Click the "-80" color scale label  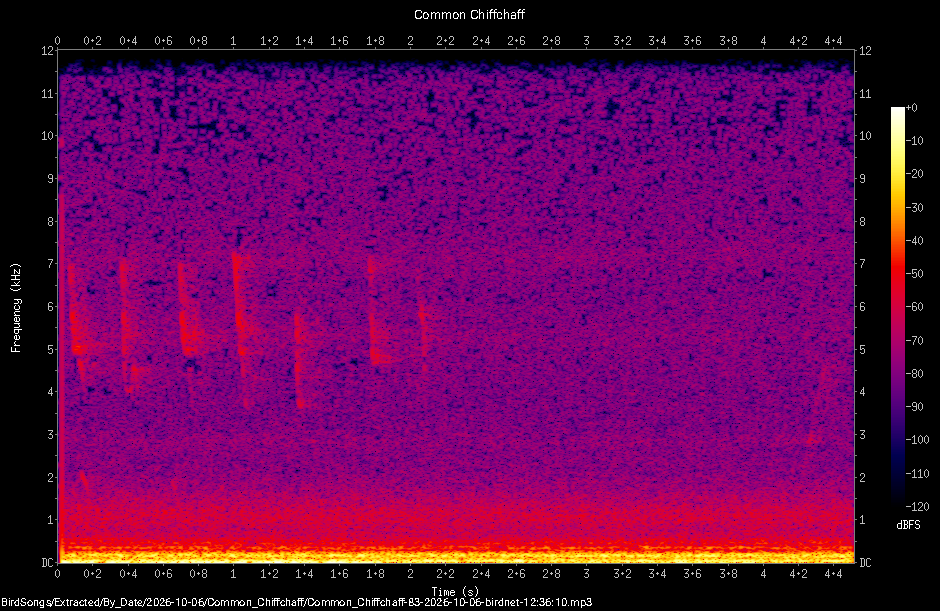914,374
